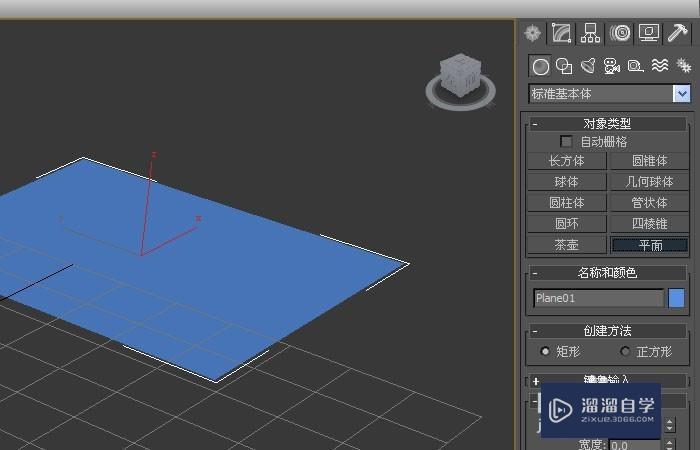The height and width of the screenshot is (450, 700).
Task: Click the 平面 button
Action: [650, 245]
